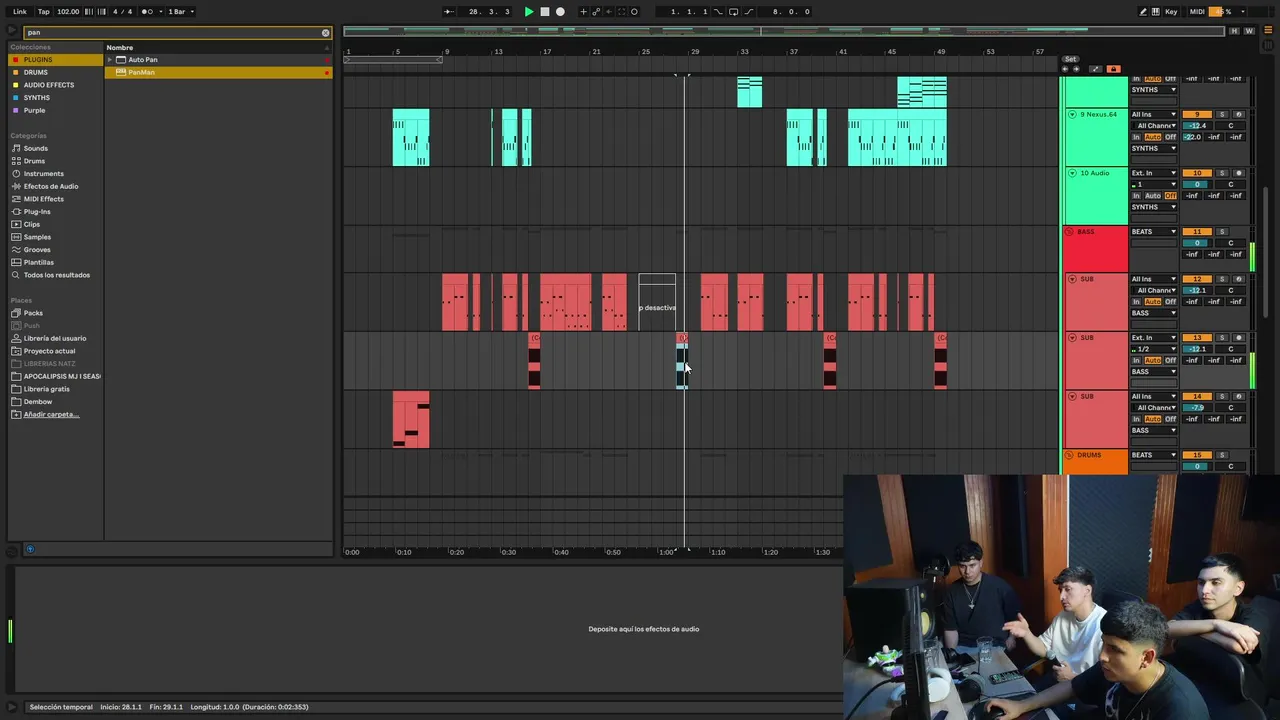This screenshot has height=720, width=1280.
Task: Open Key map mode
Action: click(1171, 12)
